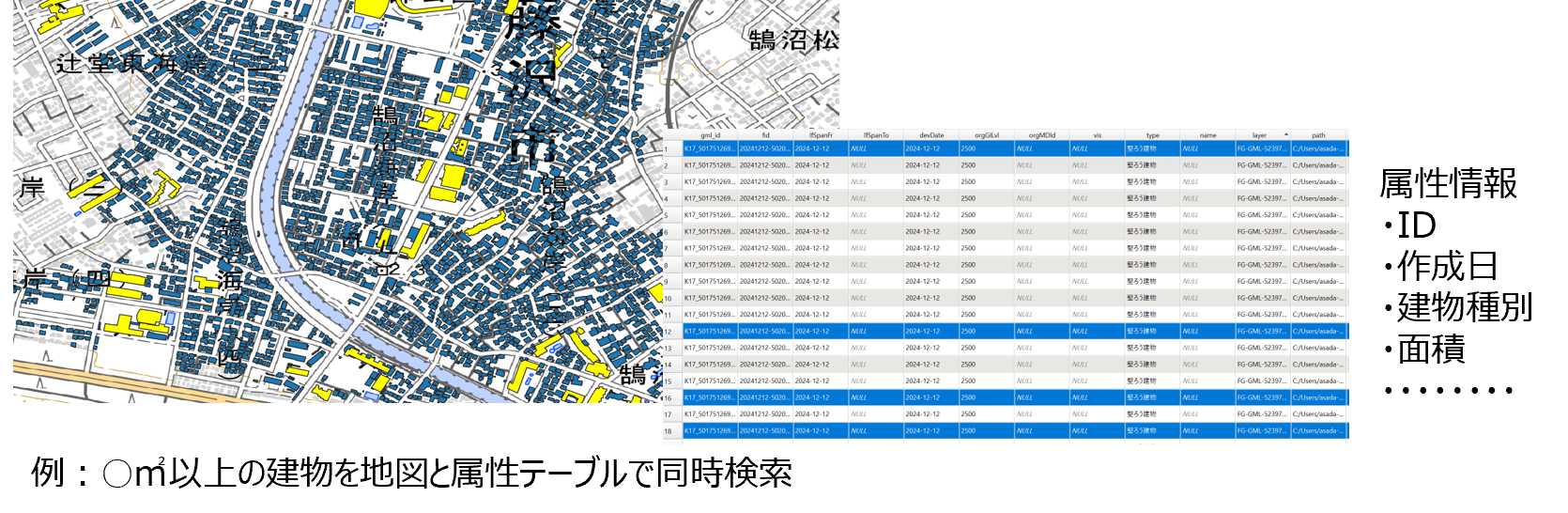The image size is (1568, 513).
Task: Toggle the sort arrow on layer column
Action: 1285,134
